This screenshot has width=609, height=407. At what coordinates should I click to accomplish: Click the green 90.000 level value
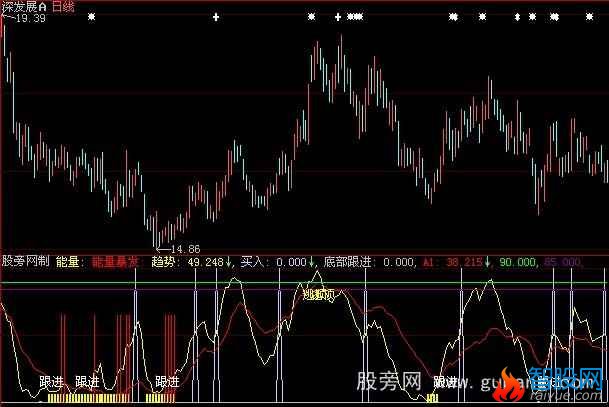pos(518,262)
